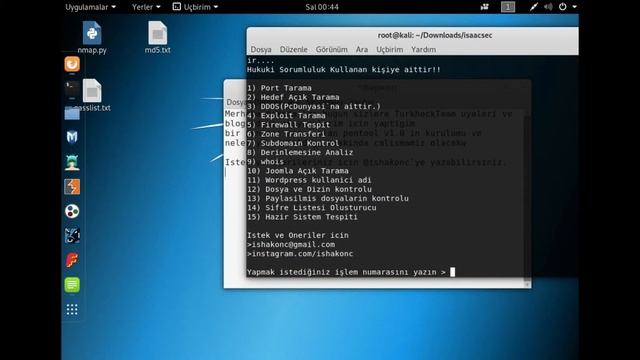Launch Armitage from the dock
Screen dimensions: 640x360
tap(72, 162)
